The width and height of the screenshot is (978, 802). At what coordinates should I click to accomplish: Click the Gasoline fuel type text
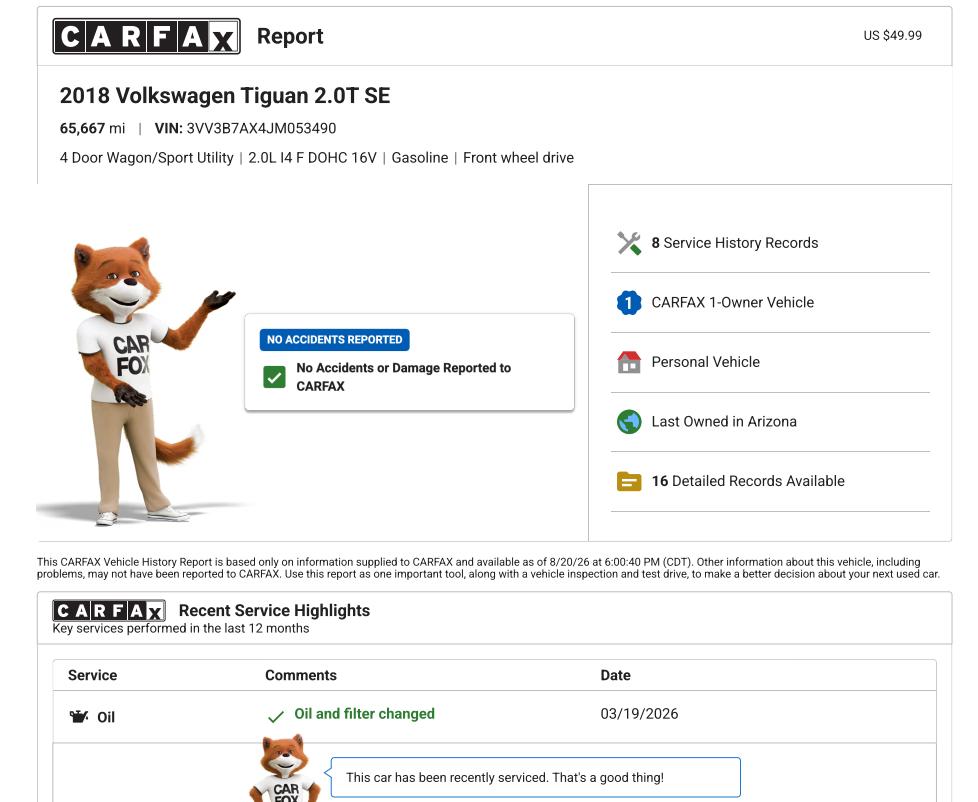[x=420, y=158]
